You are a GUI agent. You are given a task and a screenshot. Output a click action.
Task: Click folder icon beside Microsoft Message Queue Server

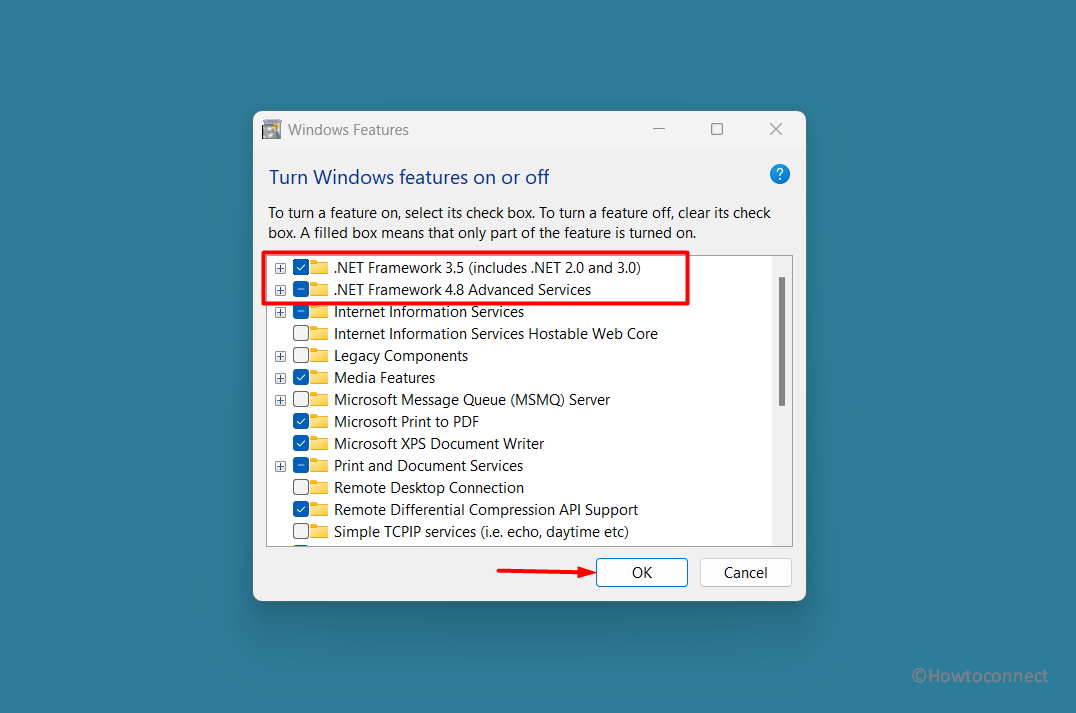click(319, 399)
